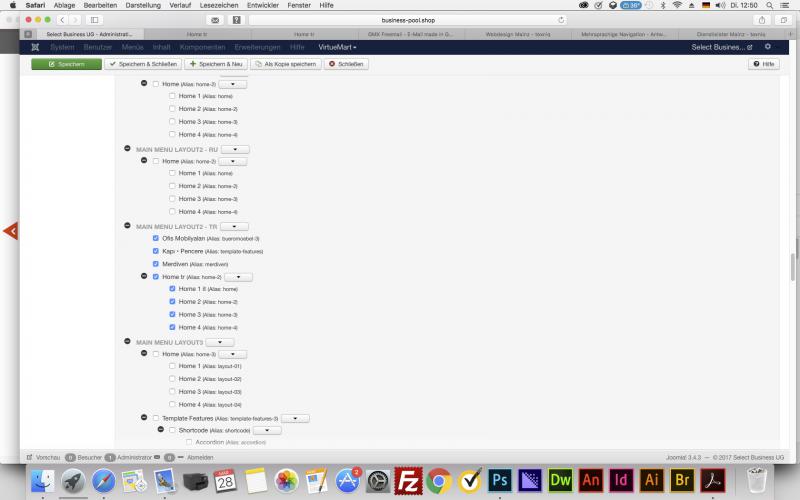
Task: Click the orange side-panel arrow on left edge
Action: pos(11,231)
